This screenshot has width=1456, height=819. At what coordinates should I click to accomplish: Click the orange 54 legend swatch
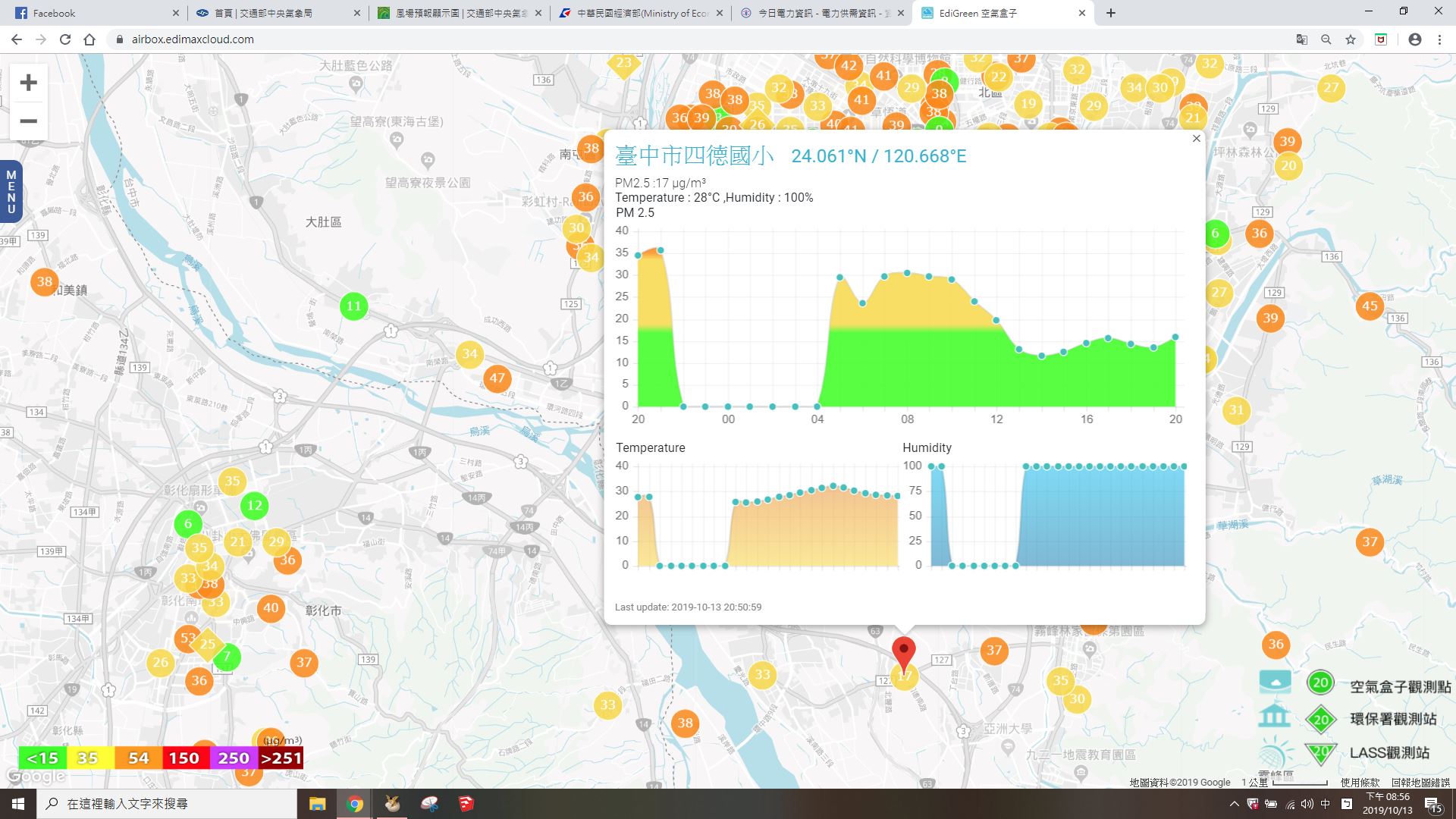(138, 758)
